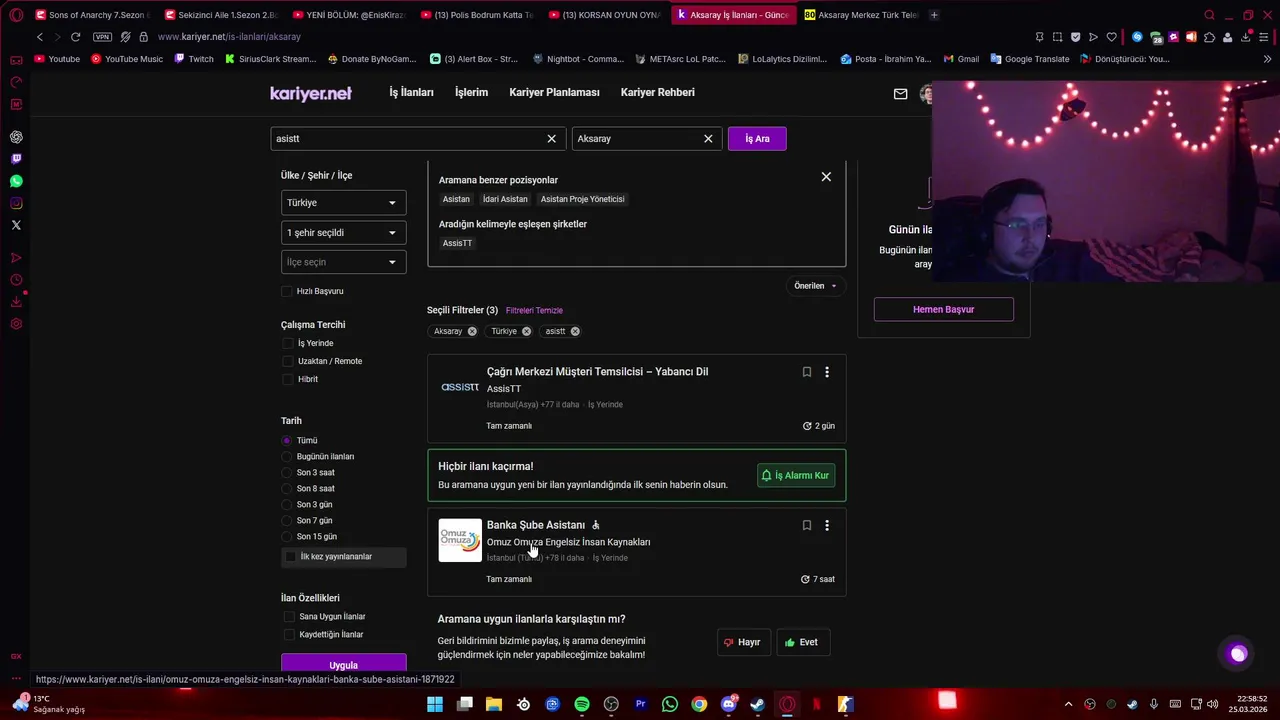The image size is (1280, 720).
Task: Click the AssisTT company logo
Action: click(x=460, y=387)
